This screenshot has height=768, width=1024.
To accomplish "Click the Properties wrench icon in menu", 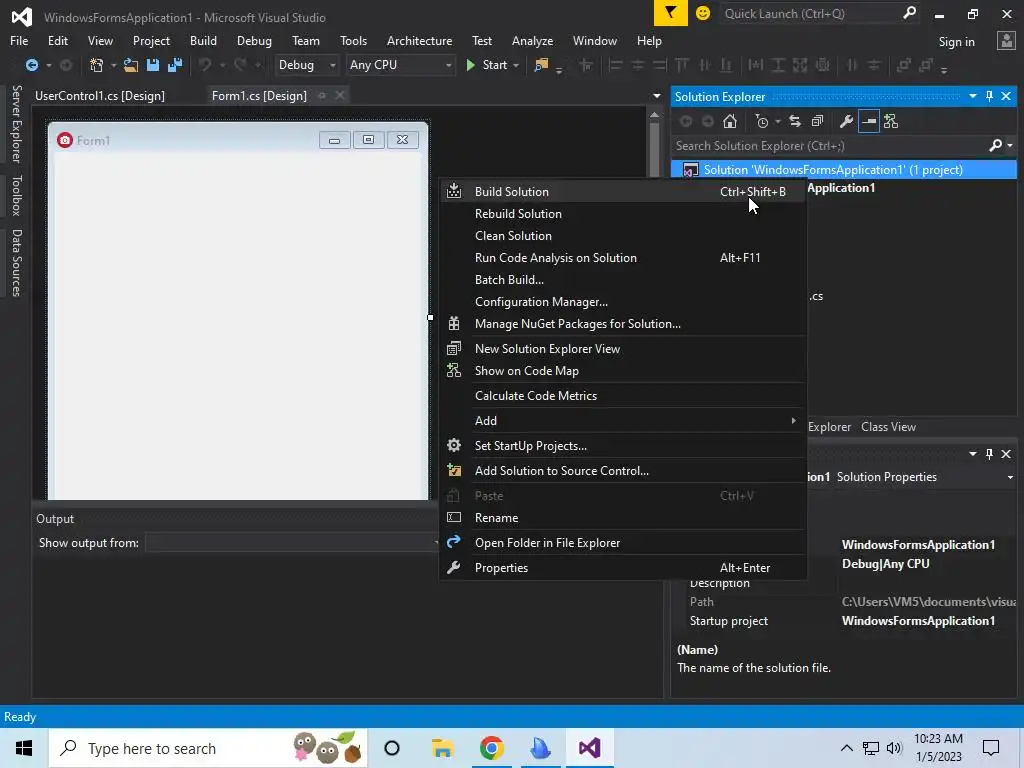I will coord(454,568).
